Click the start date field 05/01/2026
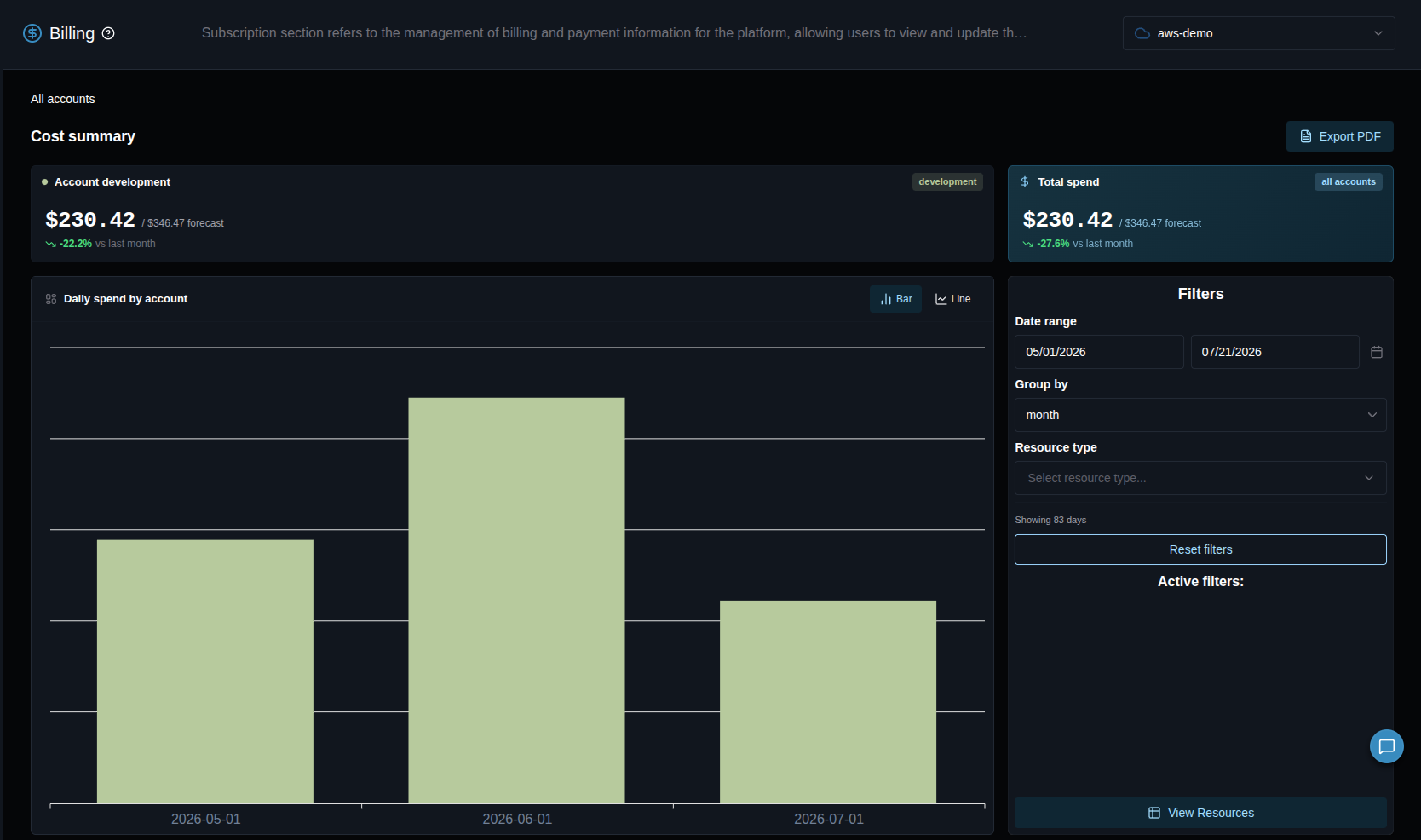This screenshot has width=1421, height=840. click(1099, 352)
